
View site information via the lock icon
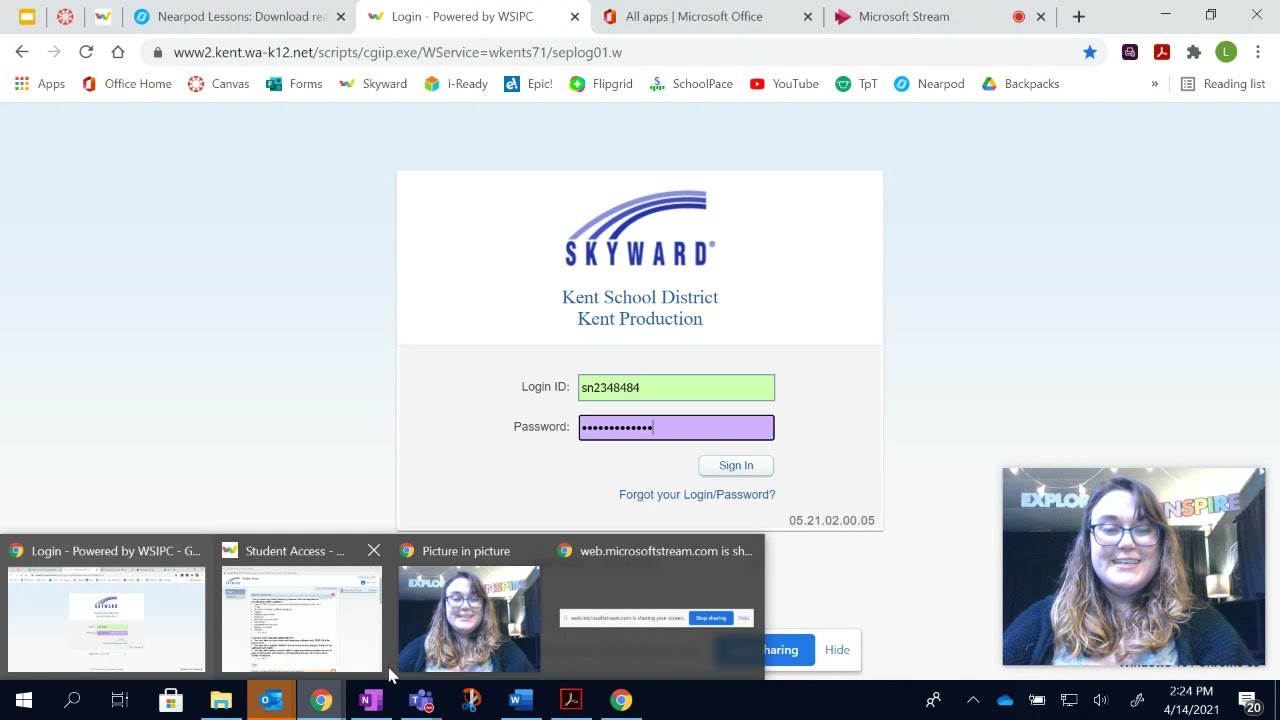coord(158,52)
